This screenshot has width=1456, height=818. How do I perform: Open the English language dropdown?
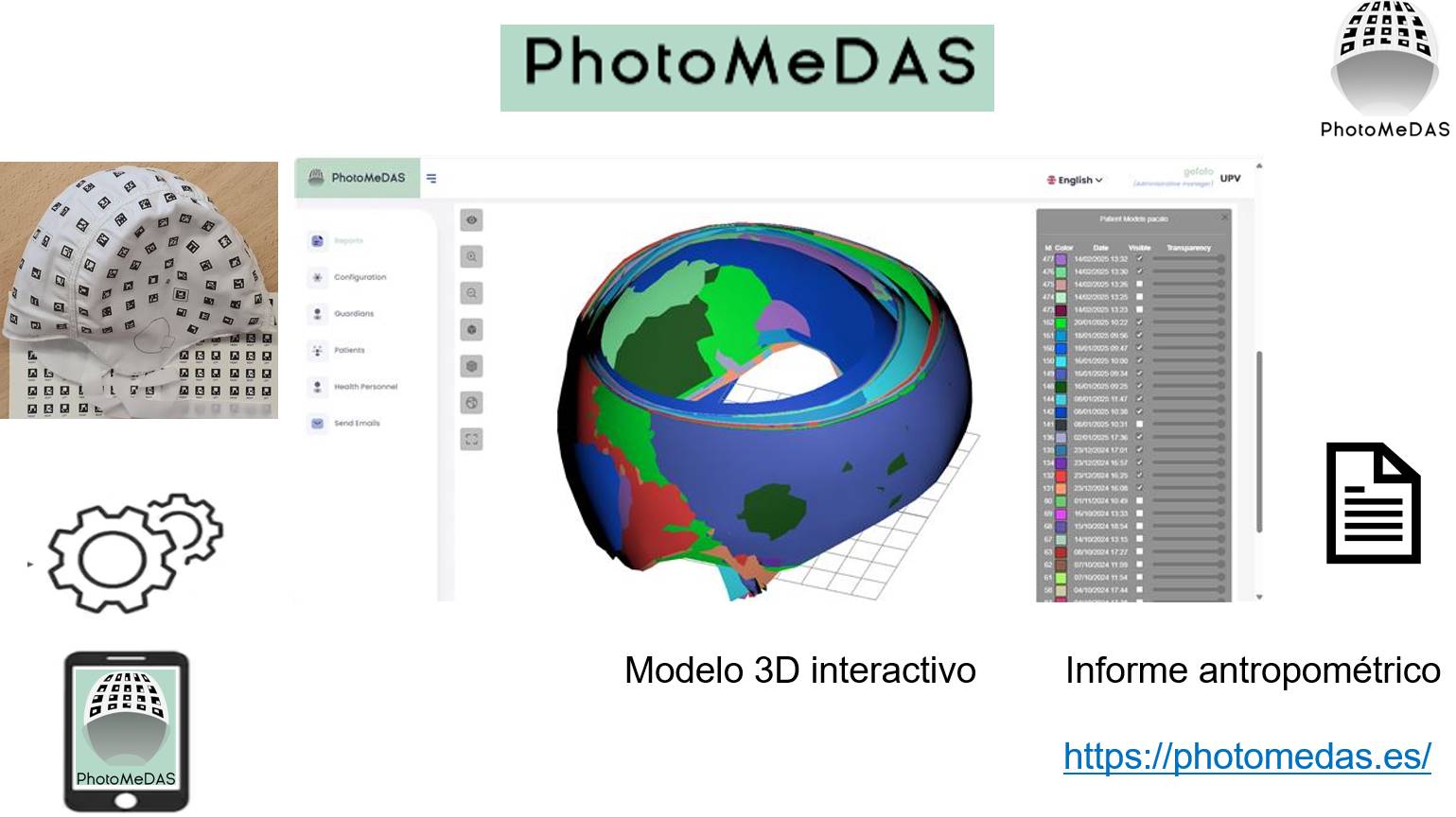(1075, 180)
